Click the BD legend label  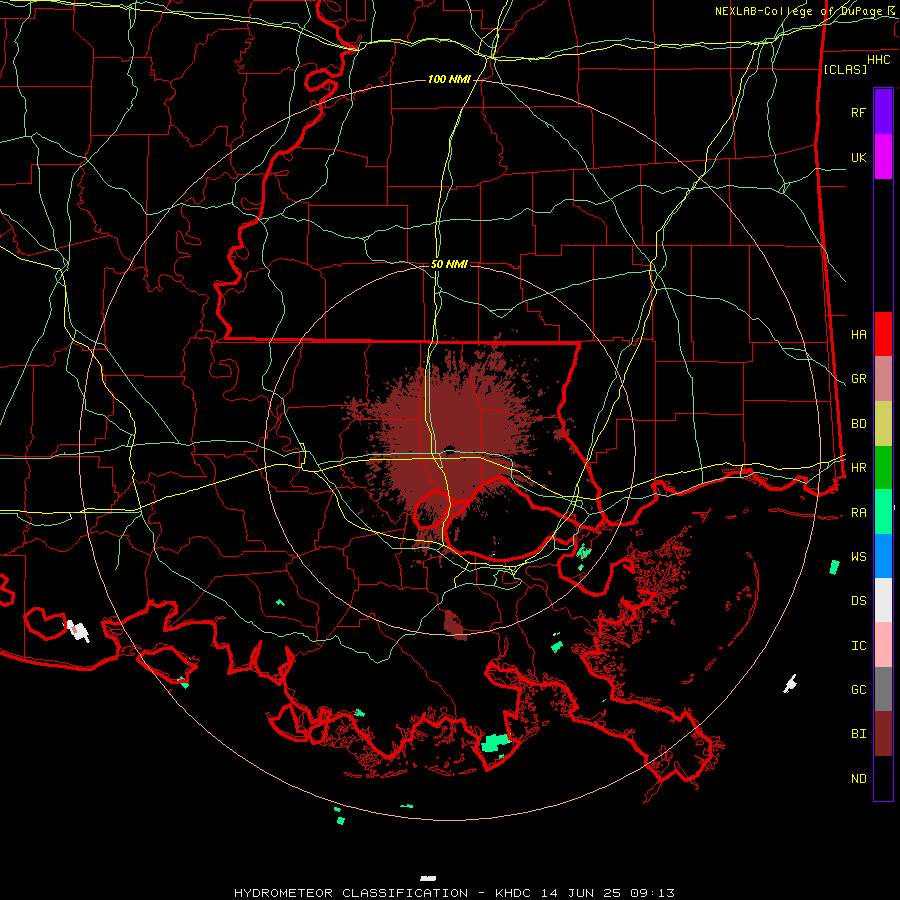(x=858, y=424)
